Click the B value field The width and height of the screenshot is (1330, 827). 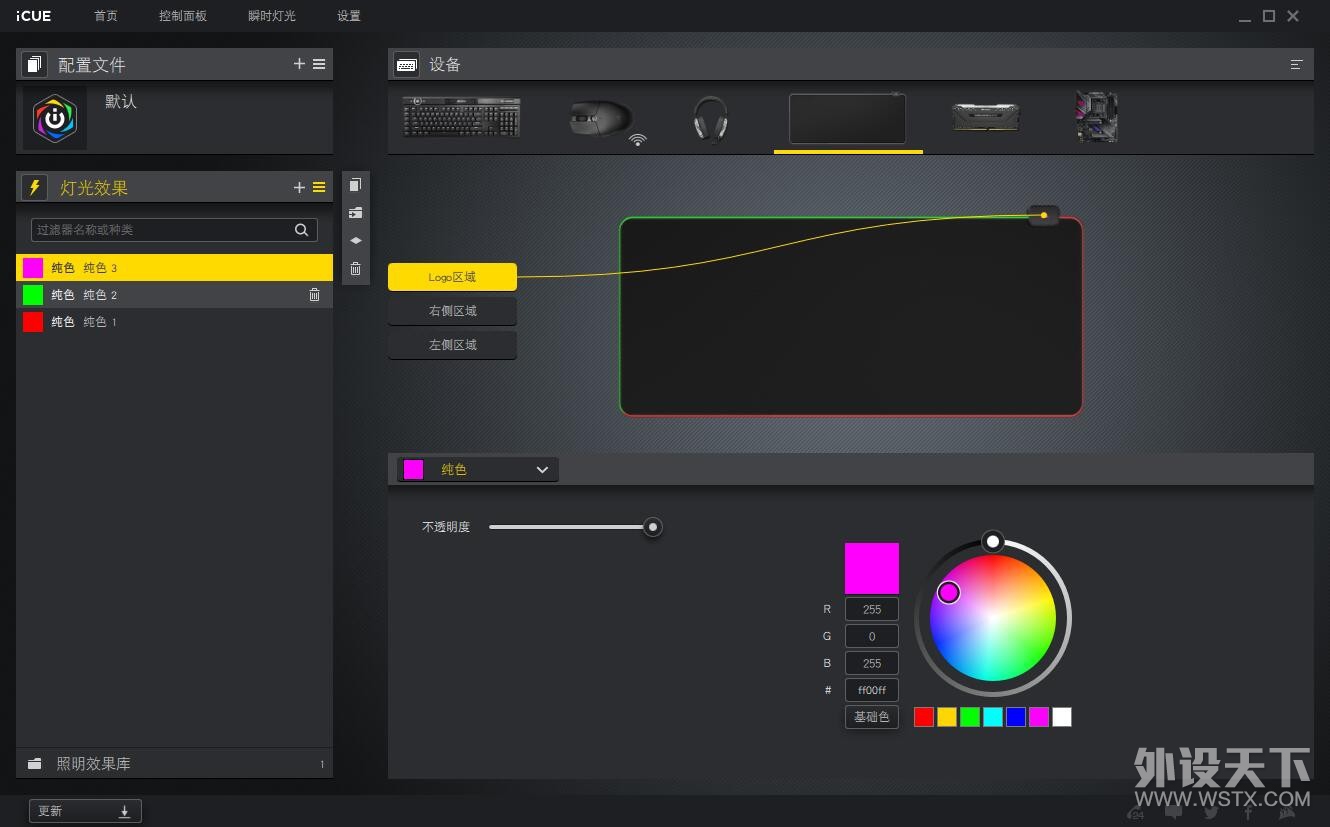pos(872,663)
